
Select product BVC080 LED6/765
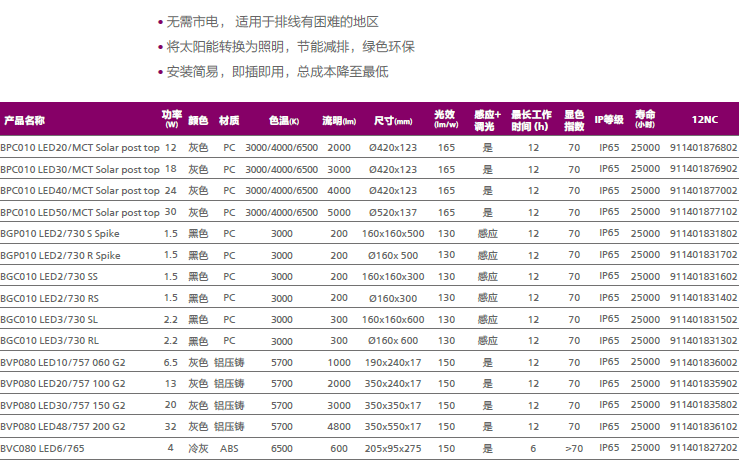click(43, 448)
